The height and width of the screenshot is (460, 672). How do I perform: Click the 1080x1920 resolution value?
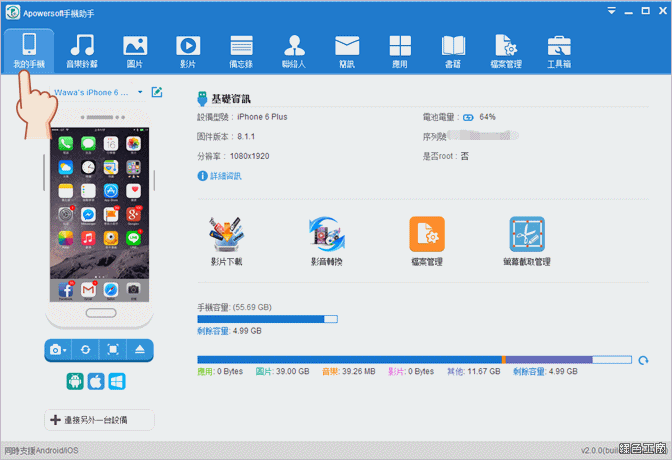(x=249, y=156)
